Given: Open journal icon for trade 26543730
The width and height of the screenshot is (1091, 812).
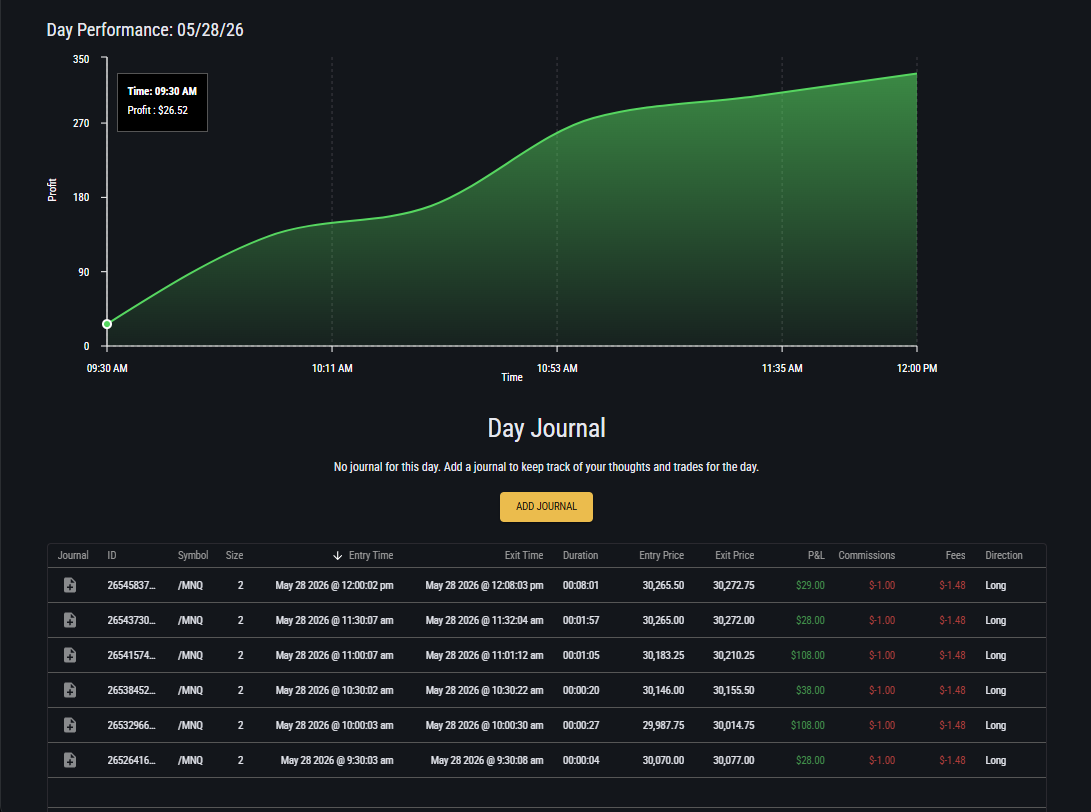Looking at the screenshot, I should point(70,620).
